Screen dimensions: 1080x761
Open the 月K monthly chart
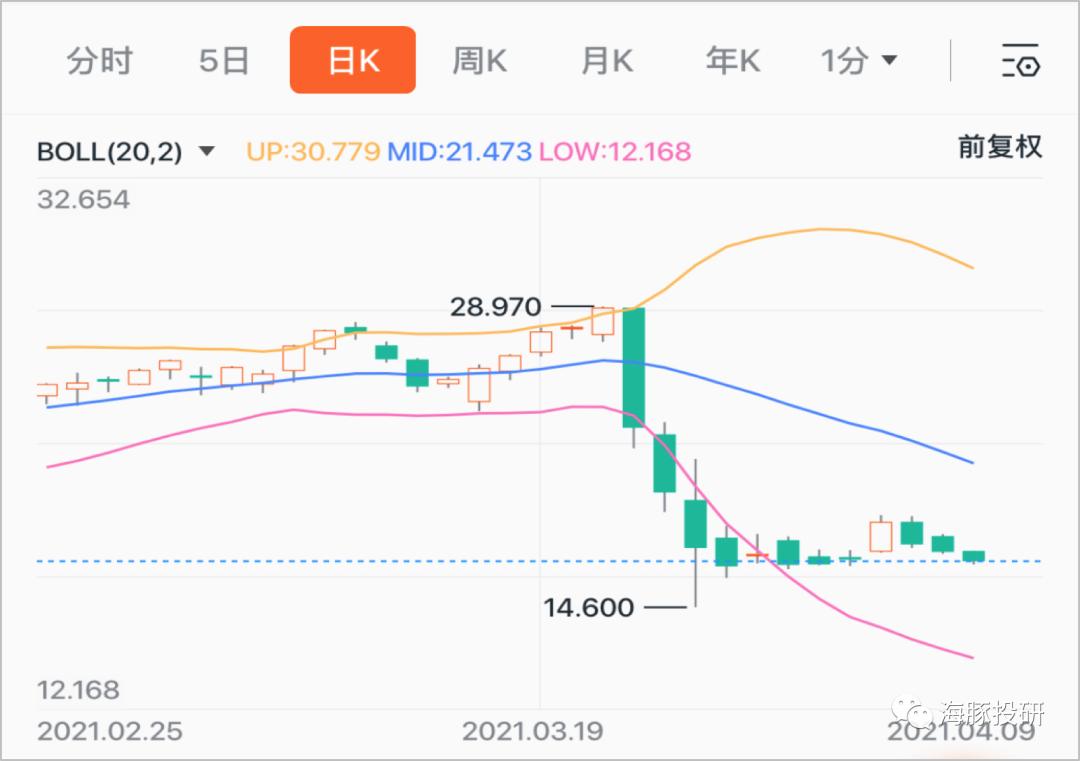coord(607,61)
